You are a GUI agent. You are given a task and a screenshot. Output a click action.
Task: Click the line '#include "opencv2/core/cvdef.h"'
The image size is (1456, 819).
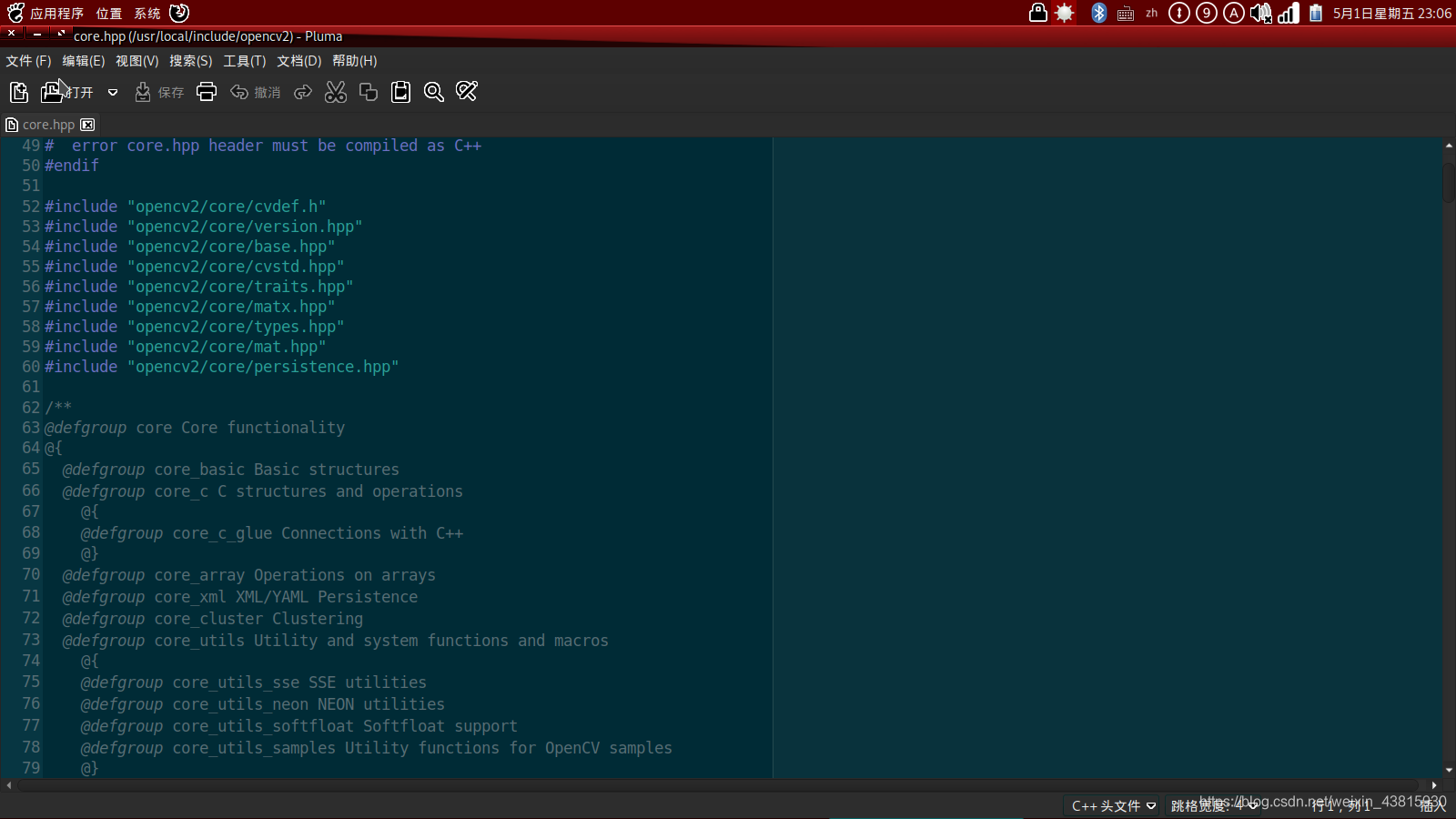pos(186,207)
